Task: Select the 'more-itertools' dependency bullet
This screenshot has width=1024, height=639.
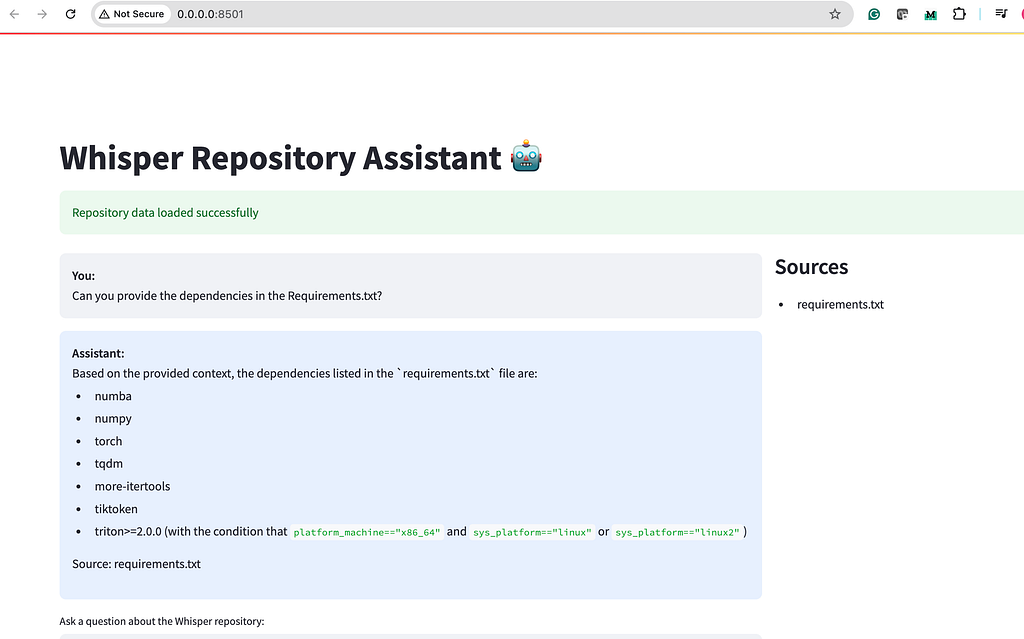Action: 133,486
